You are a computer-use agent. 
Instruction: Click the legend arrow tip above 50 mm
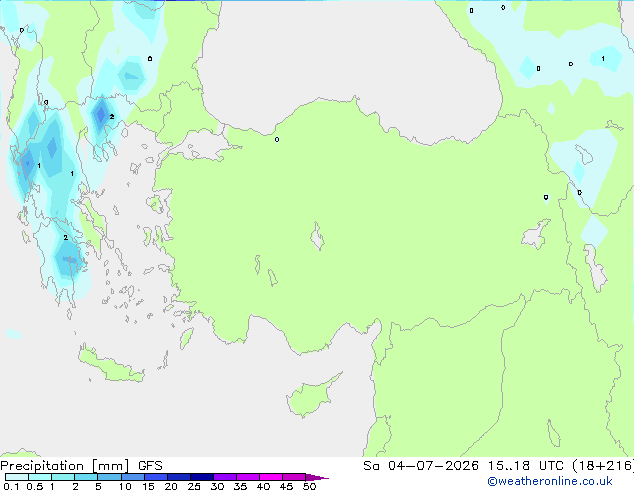[x=317, y=477]
